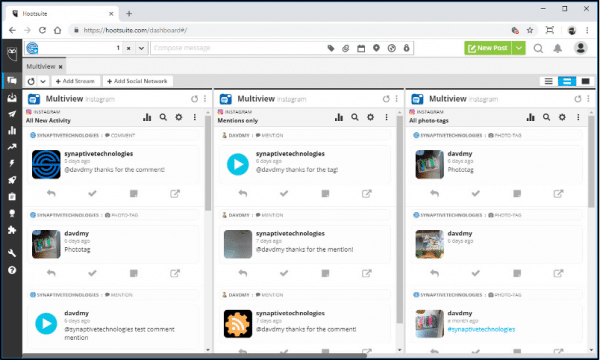The height and width of the screenshot is (360, 600).
Task: Open settings gear of Mentions only stream
Action: (370, 117)
